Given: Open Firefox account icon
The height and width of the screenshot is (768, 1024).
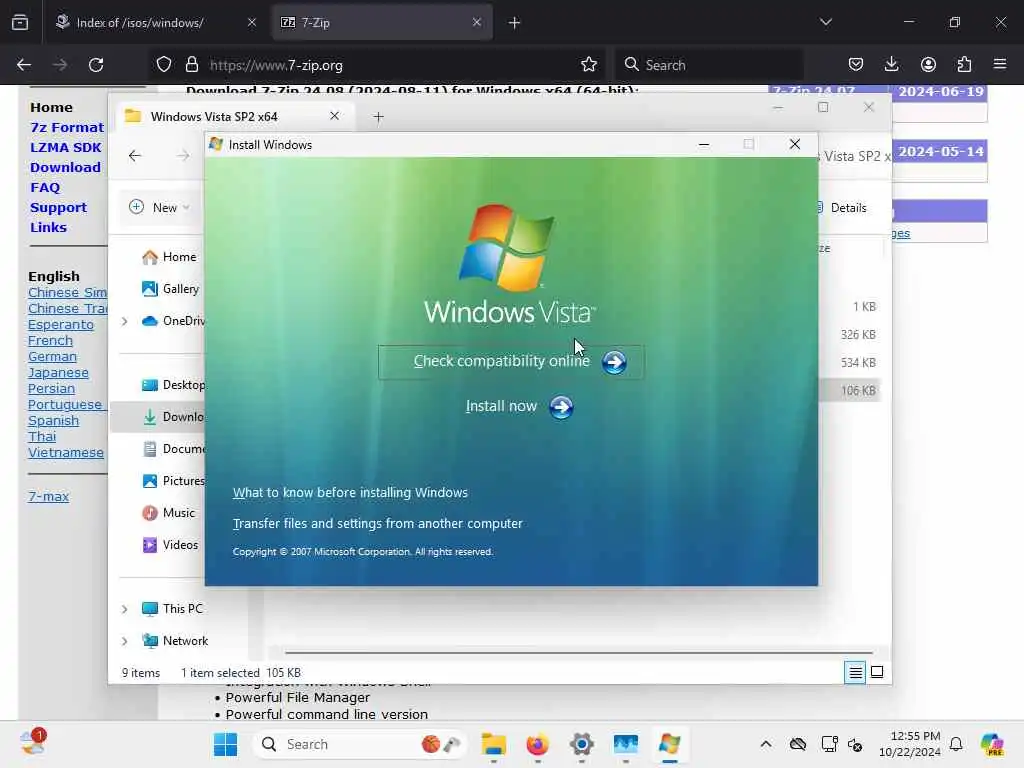Looking at the screenshot, I should [928, 65].
